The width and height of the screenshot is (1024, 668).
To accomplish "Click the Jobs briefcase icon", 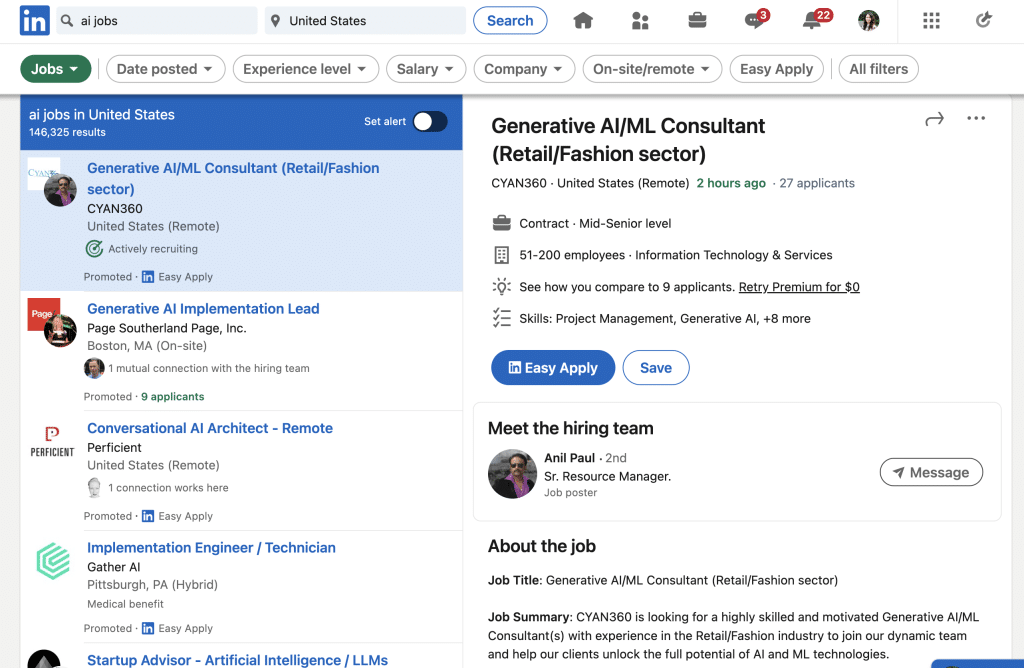I will pos(697,21).
